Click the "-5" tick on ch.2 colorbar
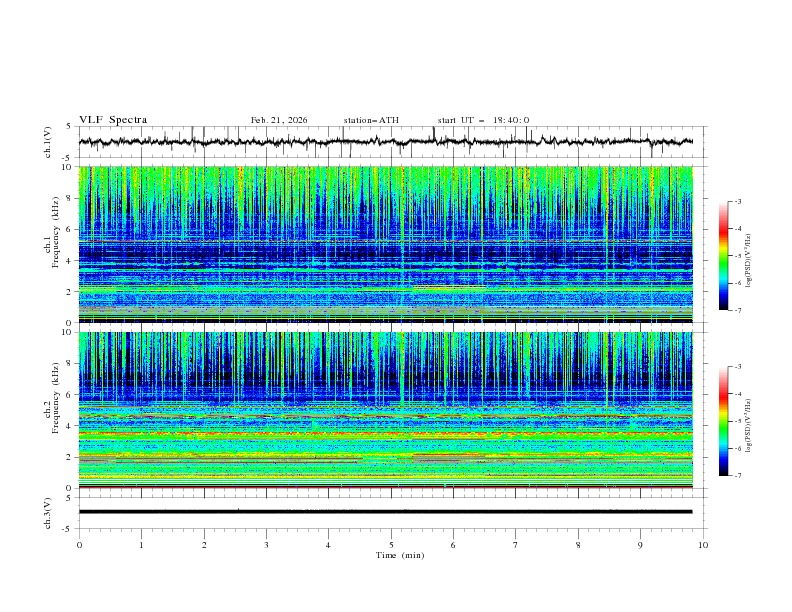Screen dimensions: 792x612 click(x=737, y=421)
